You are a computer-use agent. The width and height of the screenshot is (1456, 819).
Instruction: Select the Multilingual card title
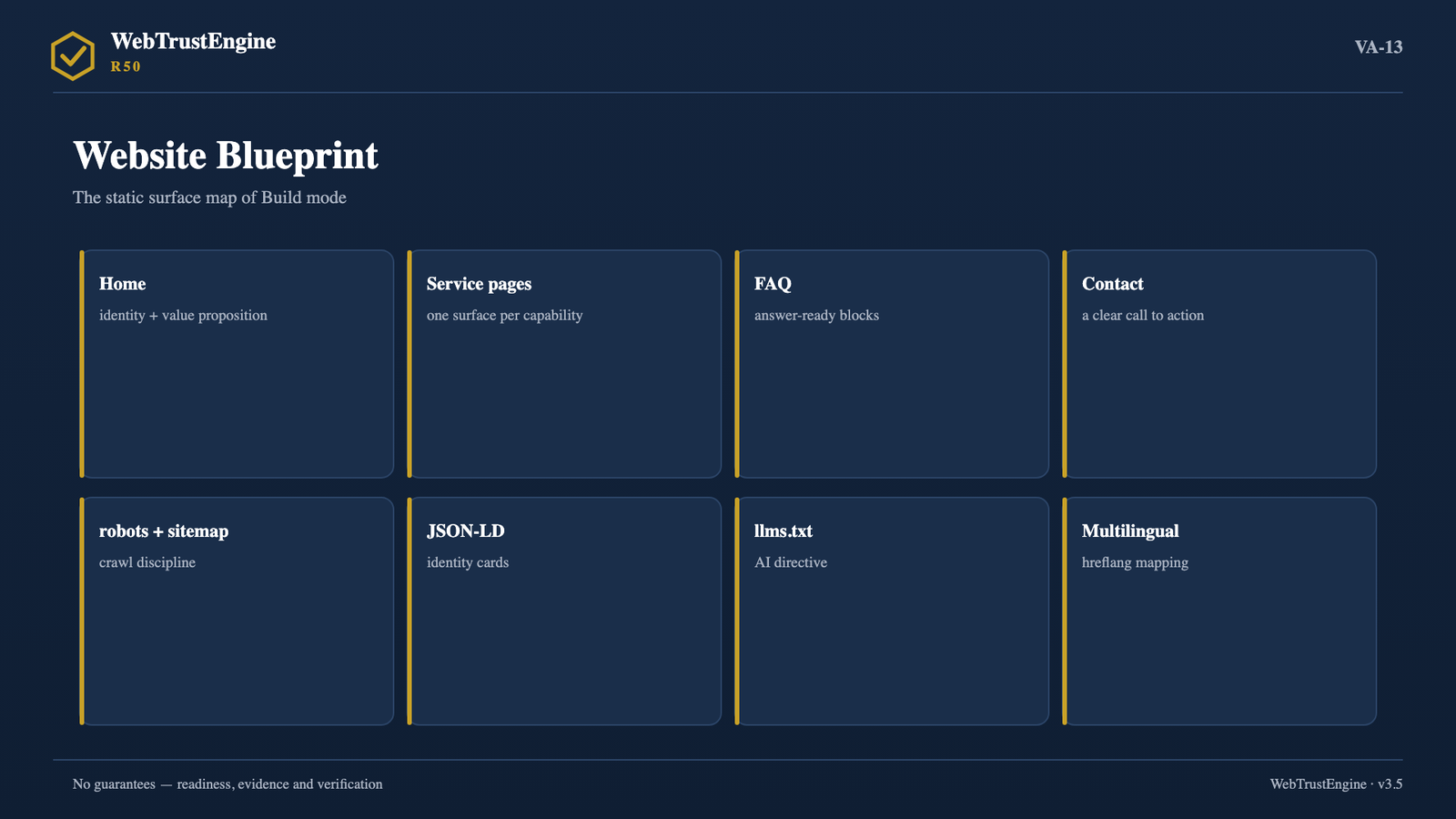(1130, 531)
